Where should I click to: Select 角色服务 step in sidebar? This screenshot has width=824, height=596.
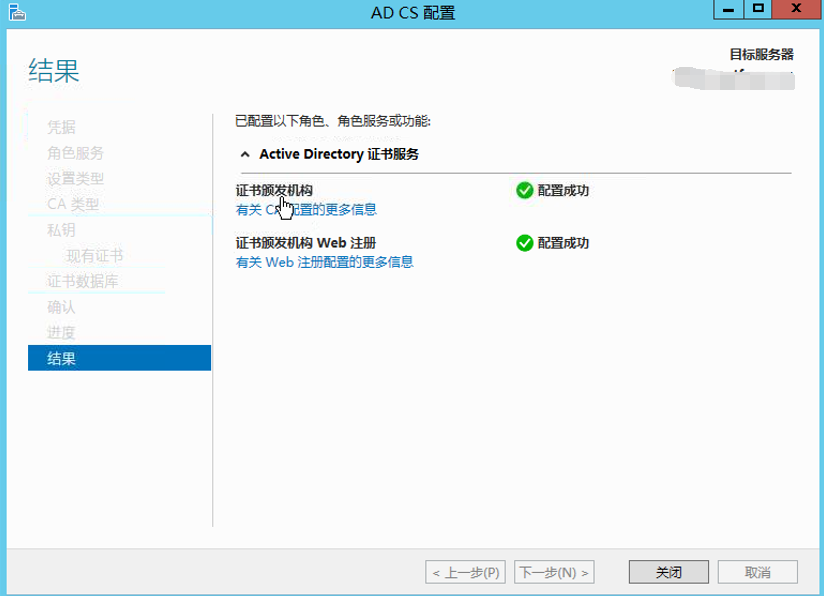click(76, 152)
